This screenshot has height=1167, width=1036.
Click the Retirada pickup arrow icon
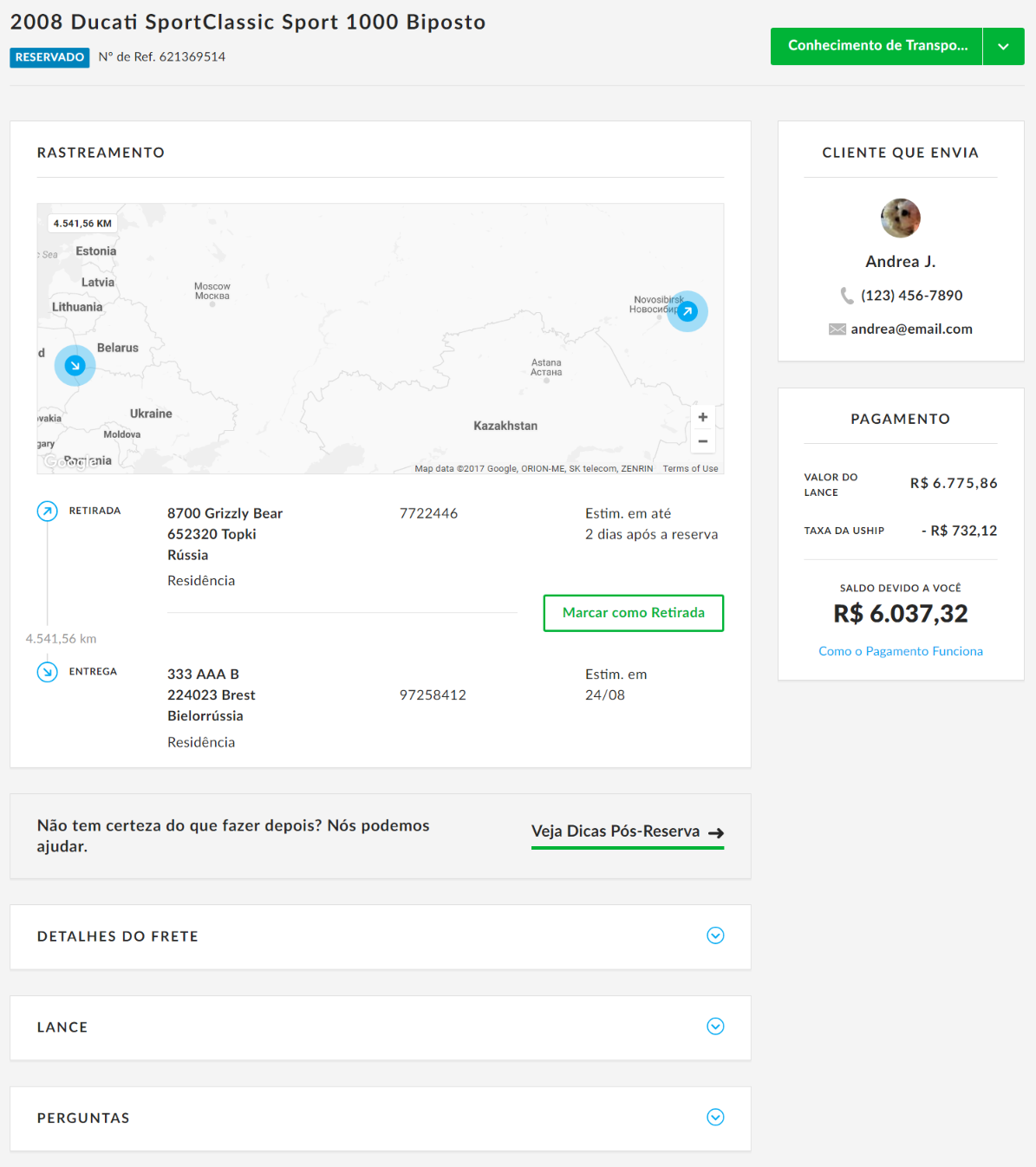[x=48, y=511]
